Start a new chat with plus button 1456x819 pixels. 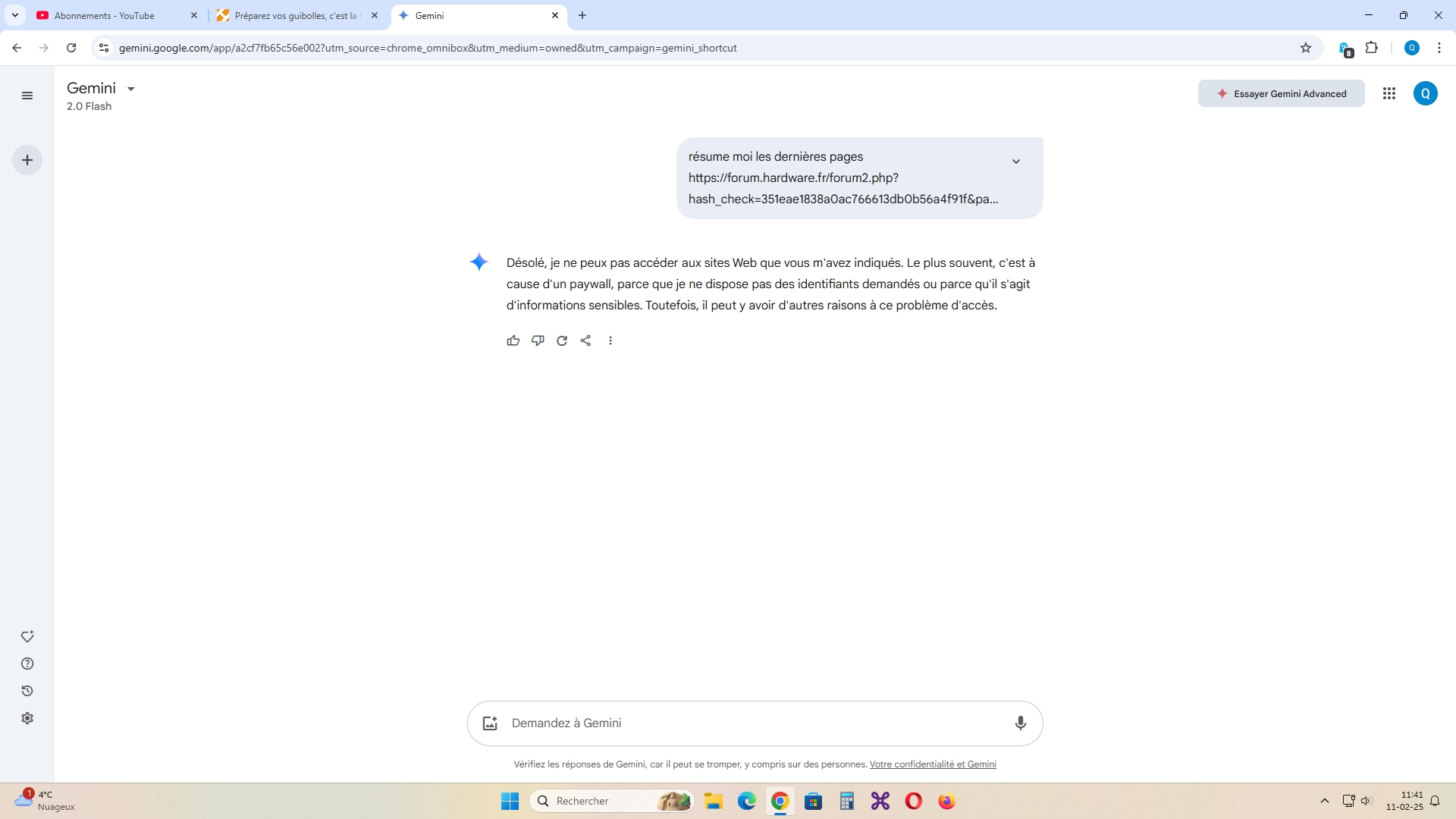tap(27, 160)
